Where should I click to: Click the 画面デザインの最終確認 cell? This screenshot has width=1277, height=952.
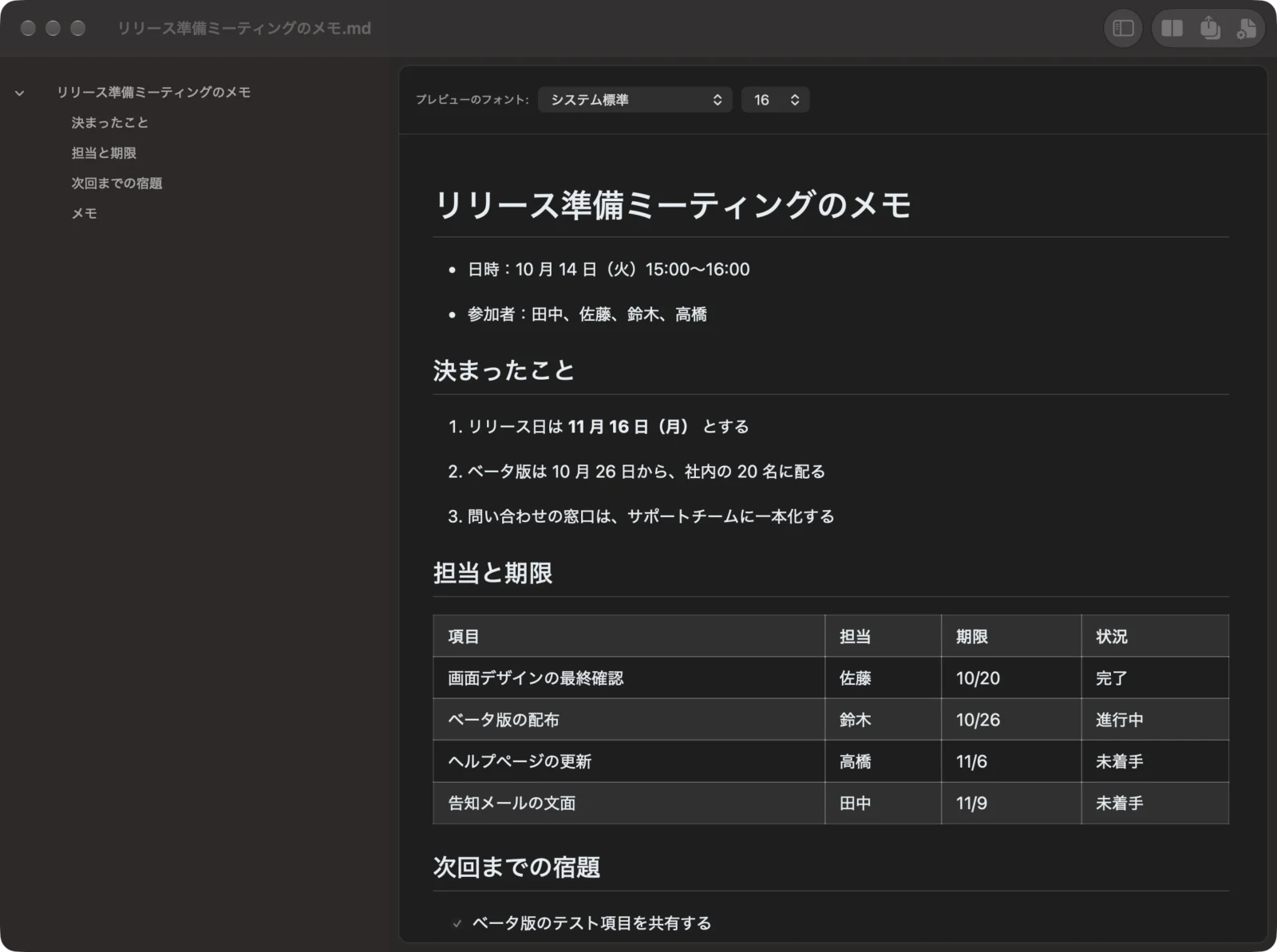629,678
